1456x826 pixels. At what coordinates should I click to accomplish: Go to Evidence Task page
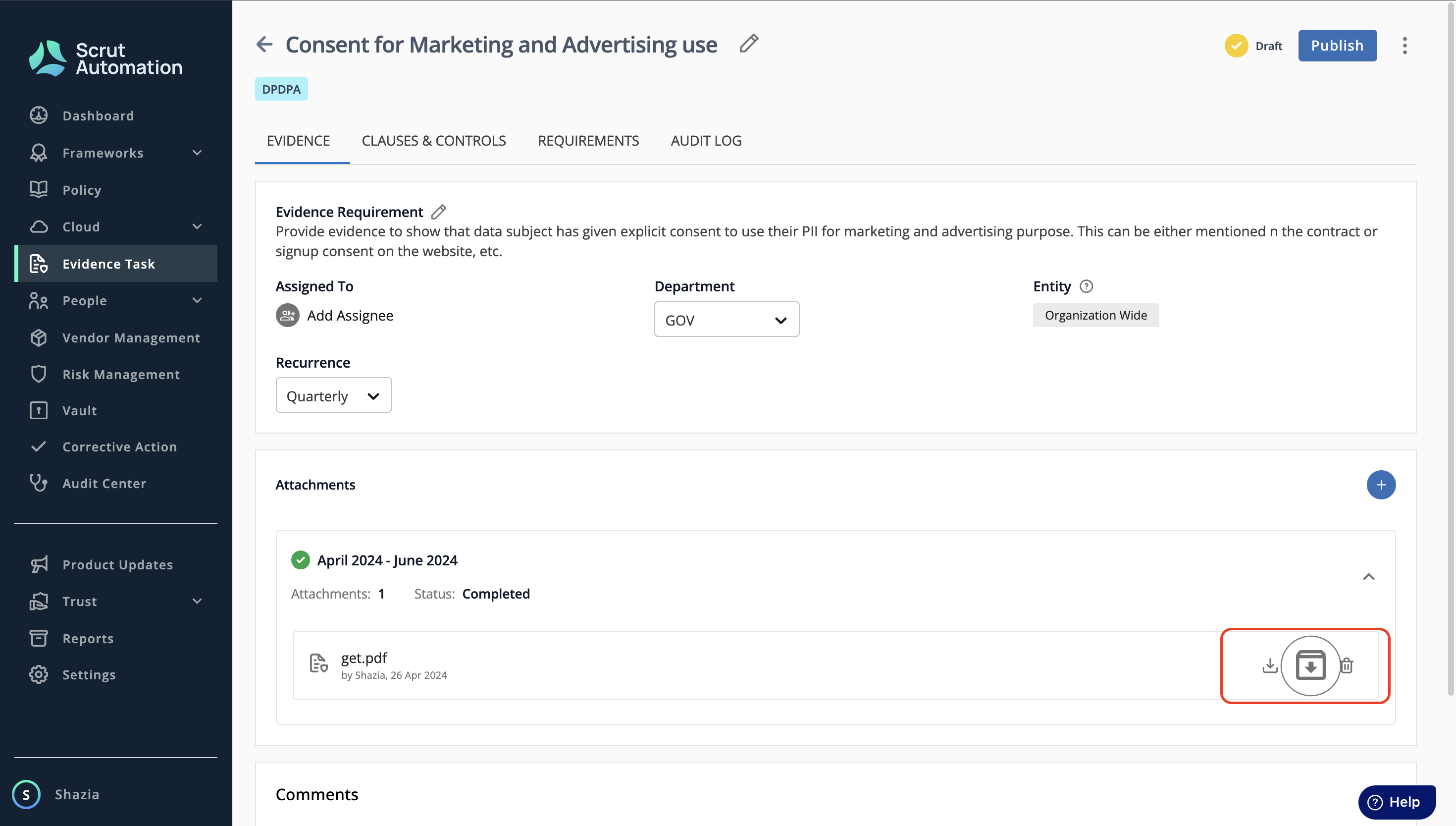point(116,264)
